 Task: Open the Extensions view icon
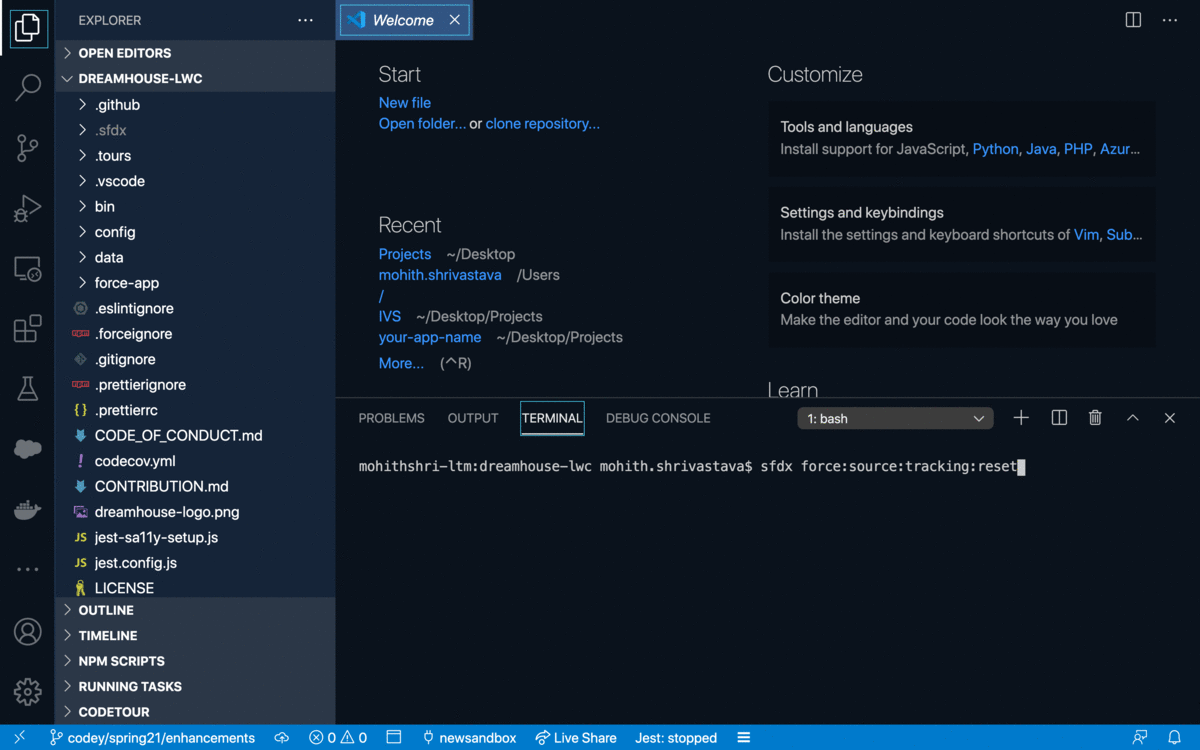click(28, 329)
